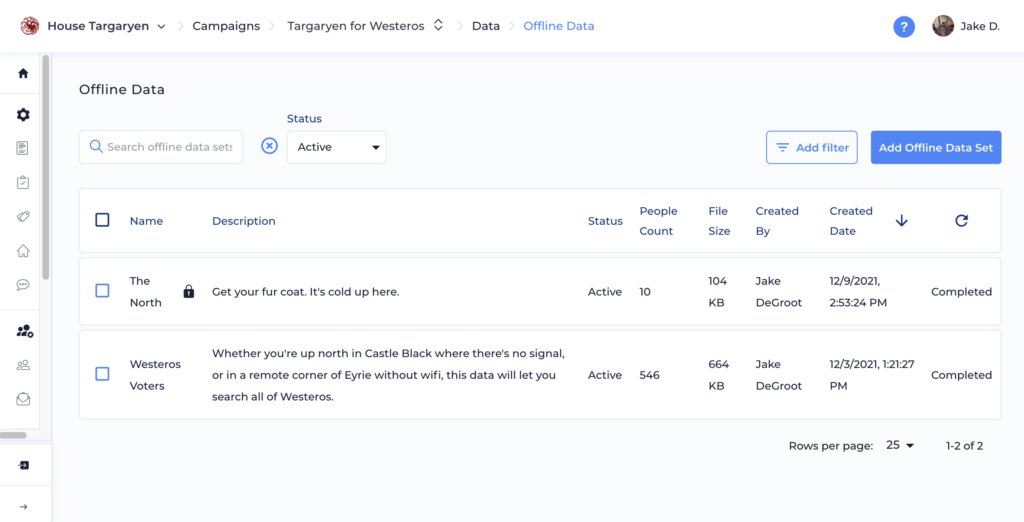Open the chat bubble icon in sidebar

point(23,285)
